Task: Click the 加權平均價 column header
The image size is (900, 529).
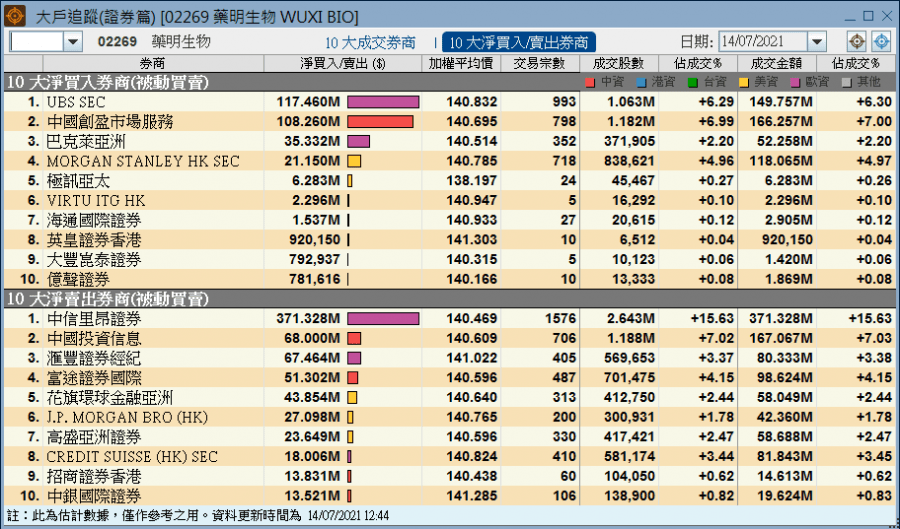Action: 460,63
